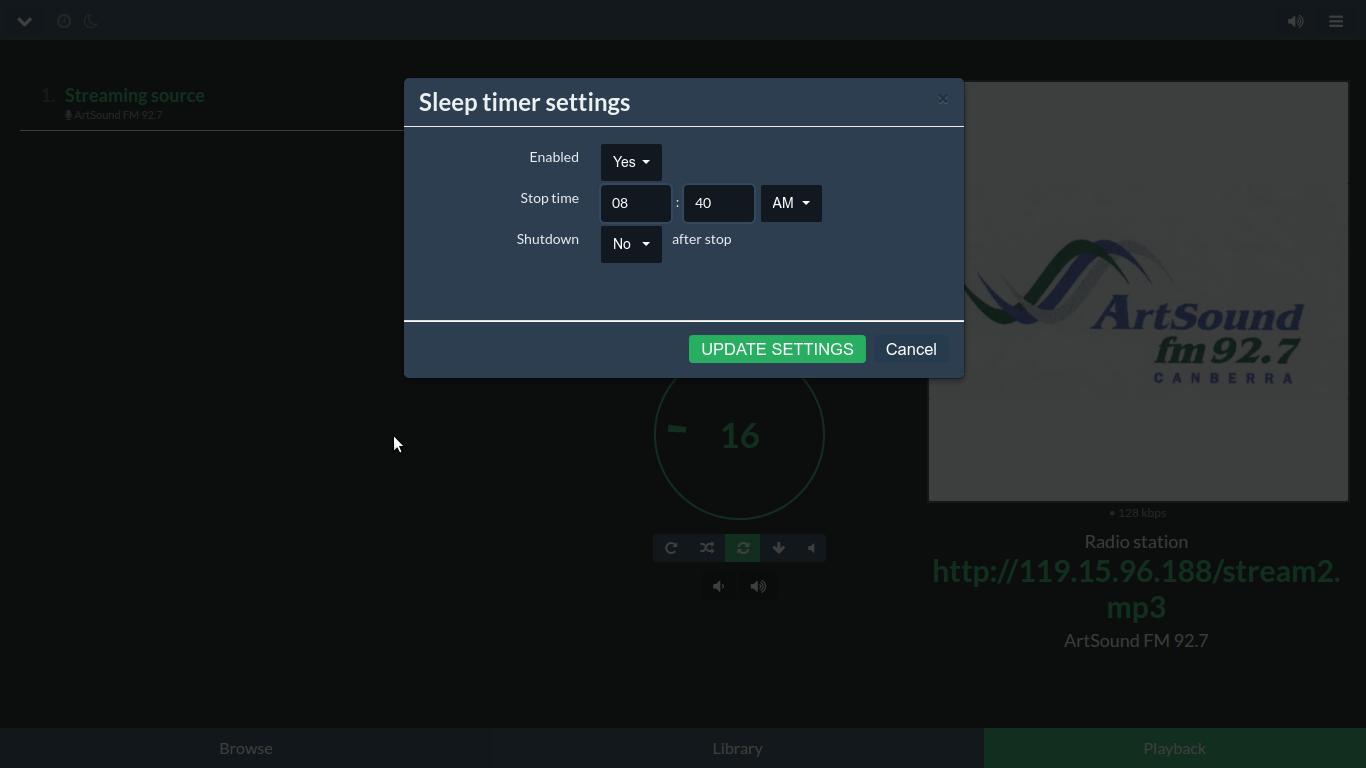
Task: Click the stream URL title text
Action: (1136, 589)
